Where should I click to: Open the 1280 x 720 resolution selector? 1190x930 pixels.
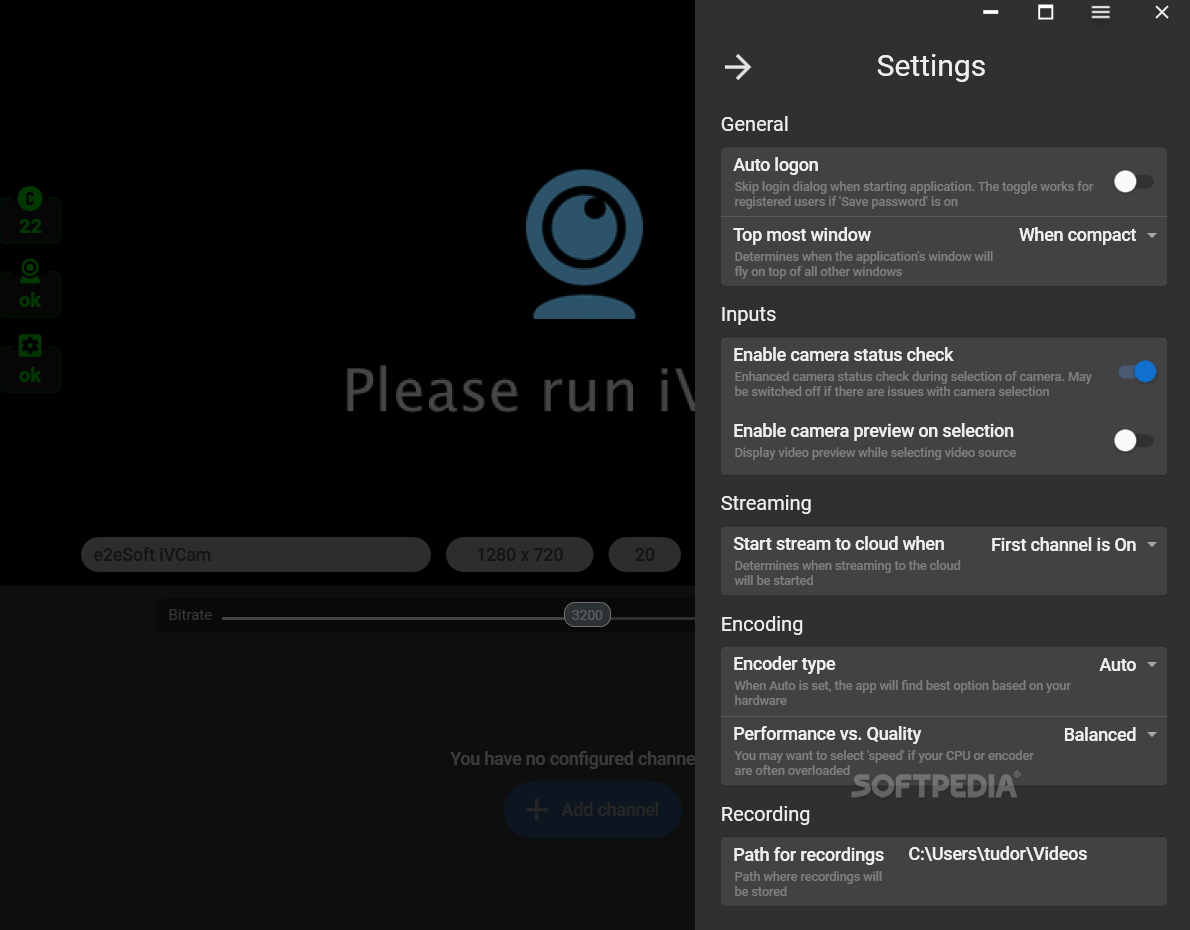click(x=520, y=554)
